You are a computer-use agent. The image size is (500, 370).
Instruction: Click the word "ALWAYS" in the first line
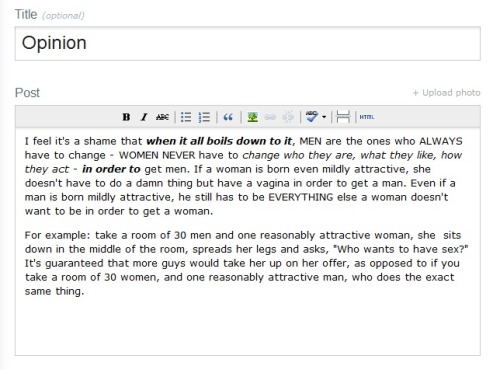tap(441, 141)
